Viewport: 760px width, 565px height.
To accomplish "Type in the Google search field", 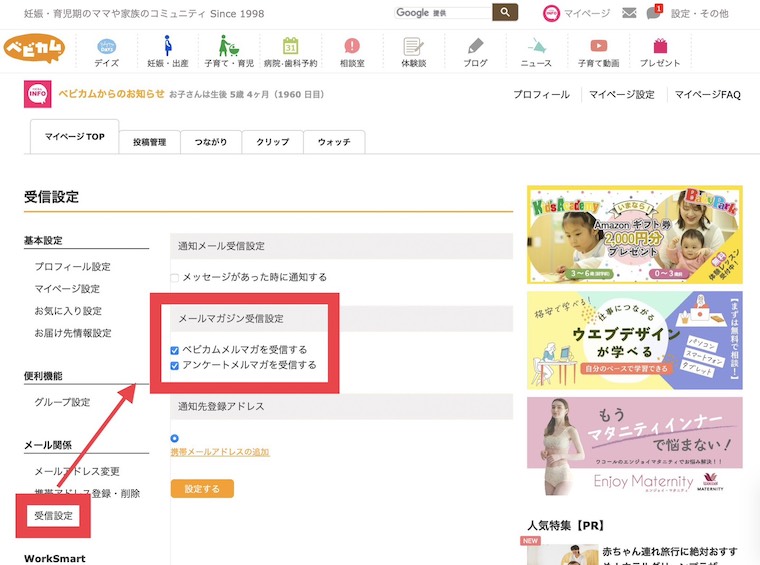I will [442, 12].
